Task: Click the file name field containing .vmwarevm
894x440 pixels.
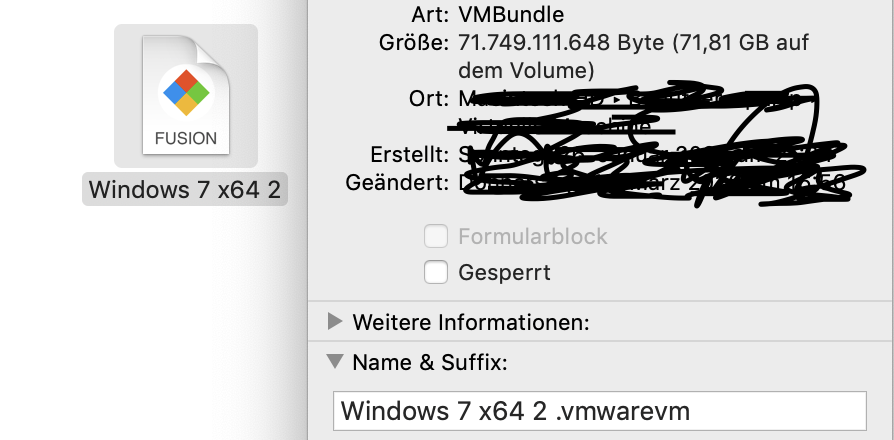Action: coord(600,410)
